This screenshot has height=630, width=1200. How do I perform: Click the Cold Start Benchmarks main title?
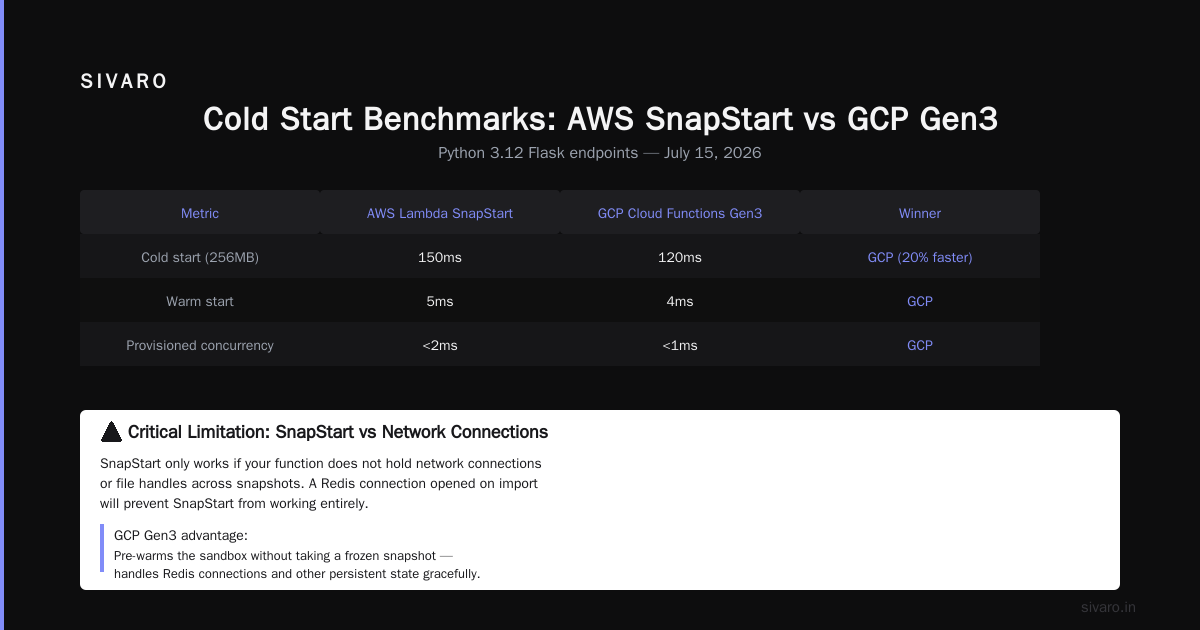point(600,119)
